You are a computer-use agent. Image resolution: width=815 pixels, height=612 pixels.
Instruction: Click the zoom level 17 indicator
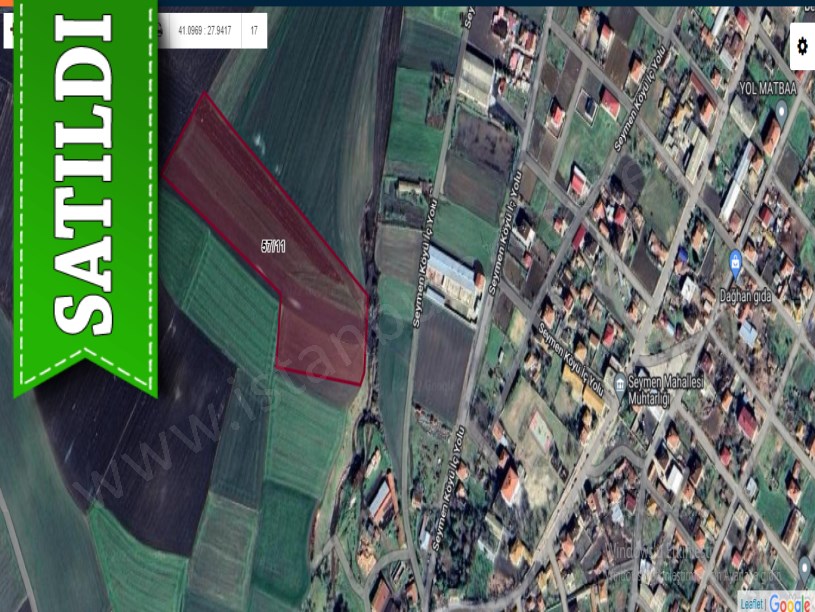[254, 31]
